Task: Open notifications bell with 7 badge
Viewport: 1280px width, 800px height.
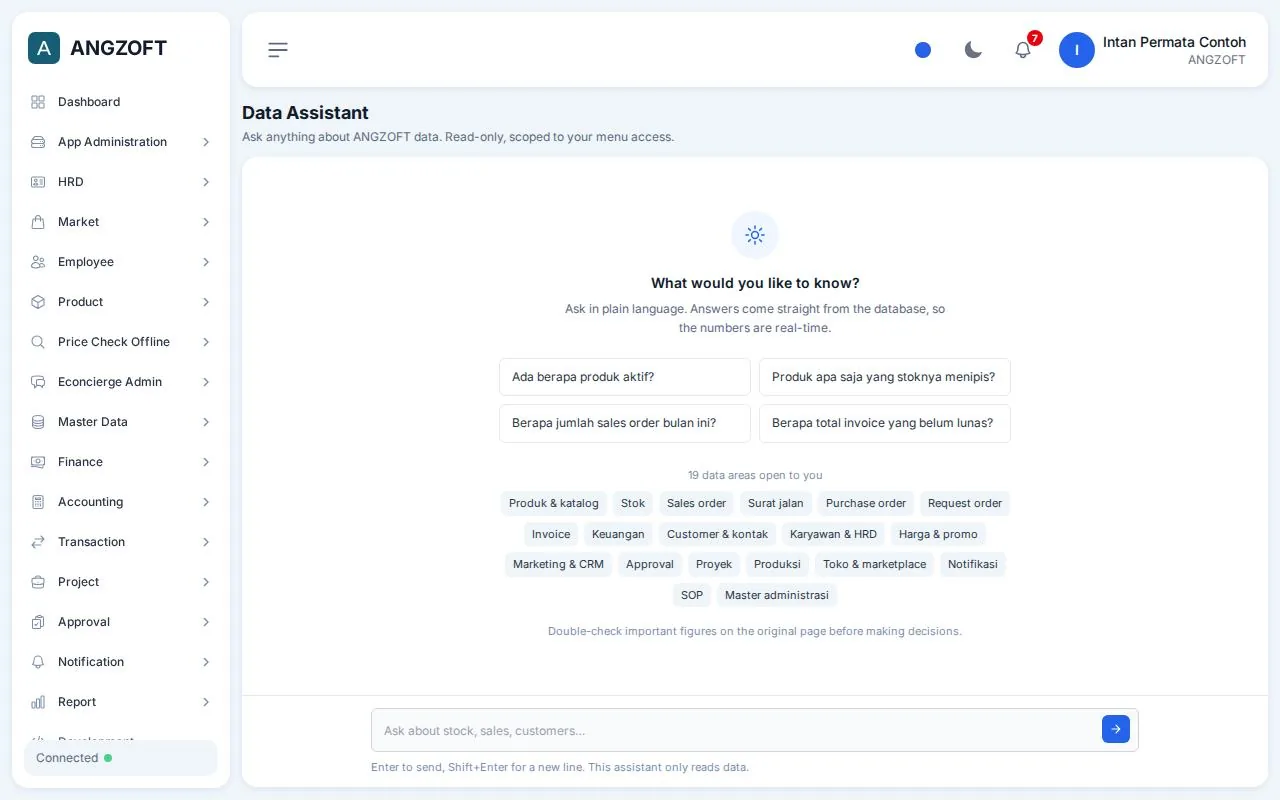Action: coord(1023,50)
